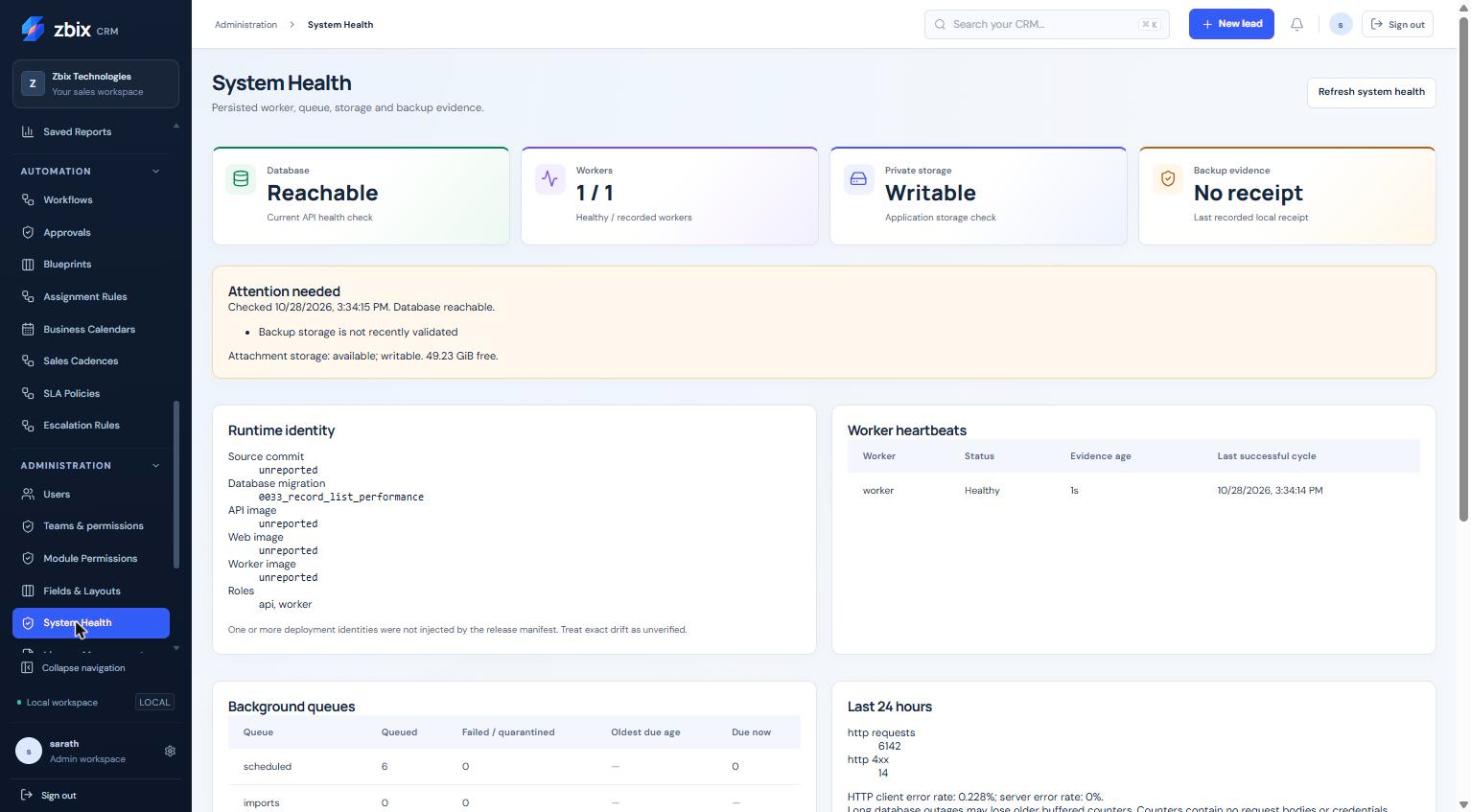Click the worker row Healthy status

tap(981, 490)
